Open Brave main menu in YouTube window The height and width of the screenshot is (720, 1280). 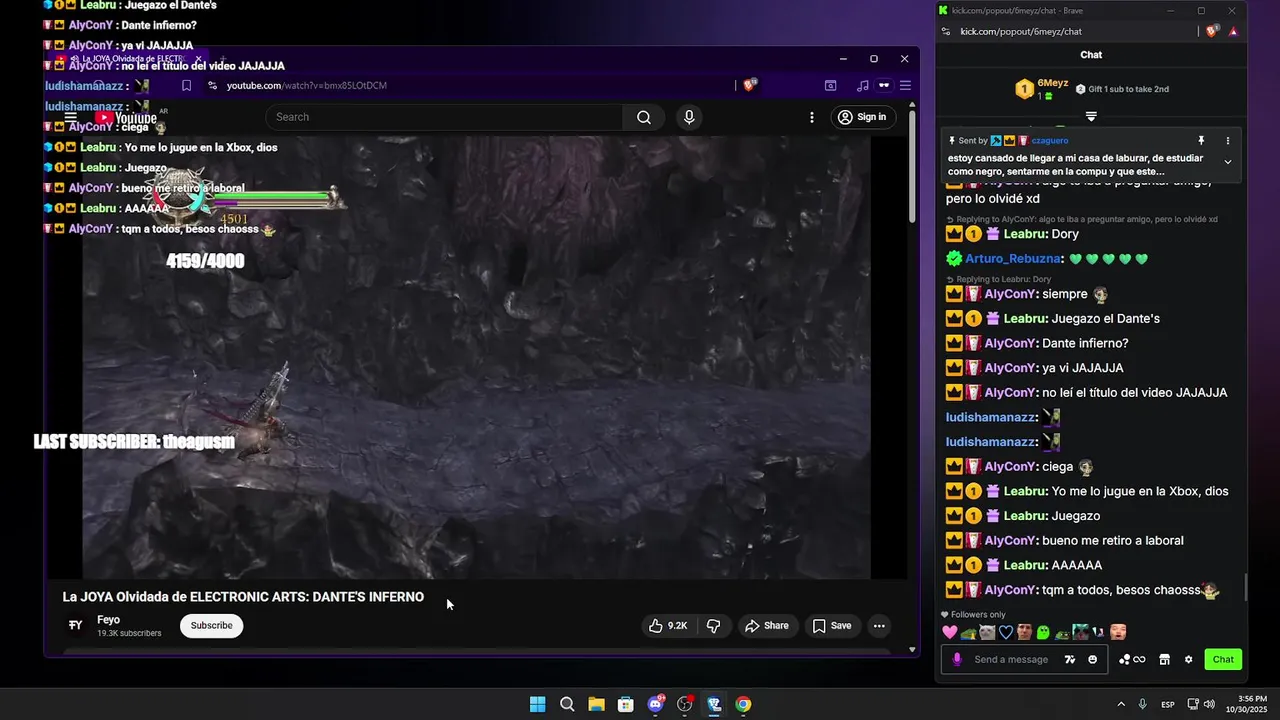[x=905, y=86]
